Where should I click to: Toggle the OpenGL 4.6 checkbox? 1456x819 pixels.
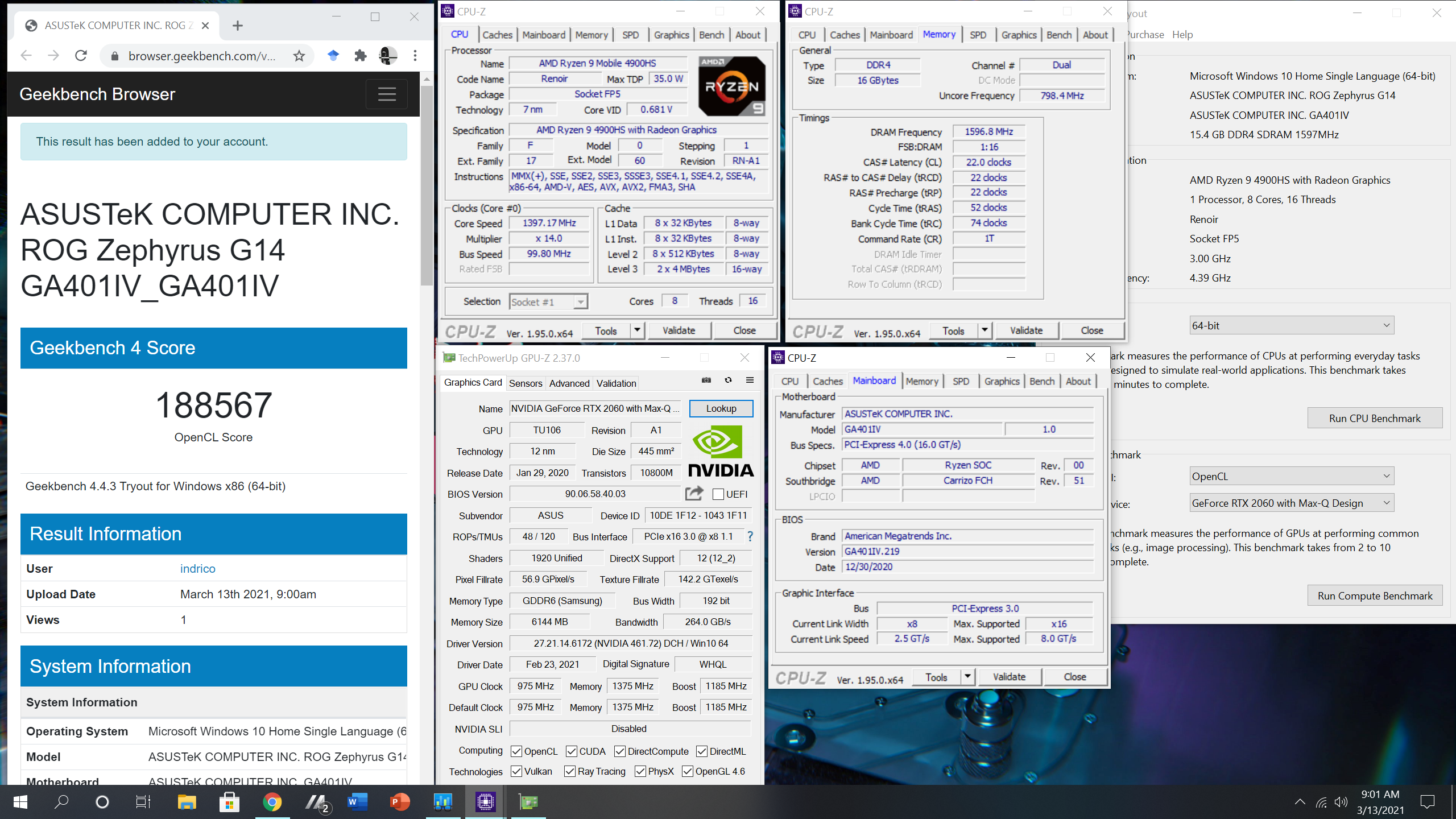click(x=688, y=771)
